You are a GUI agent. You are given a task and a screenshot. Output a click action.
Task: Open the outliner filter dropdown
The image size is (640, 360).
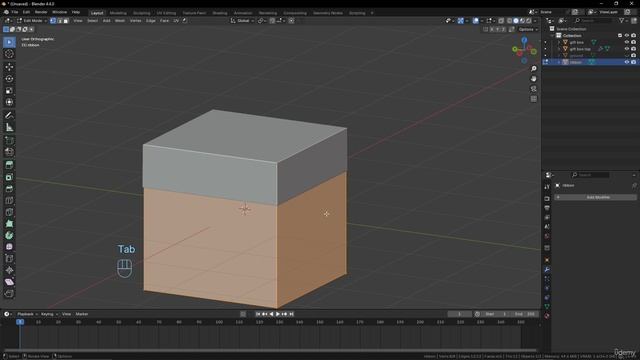pyautogui.click(x=623, y=20)
